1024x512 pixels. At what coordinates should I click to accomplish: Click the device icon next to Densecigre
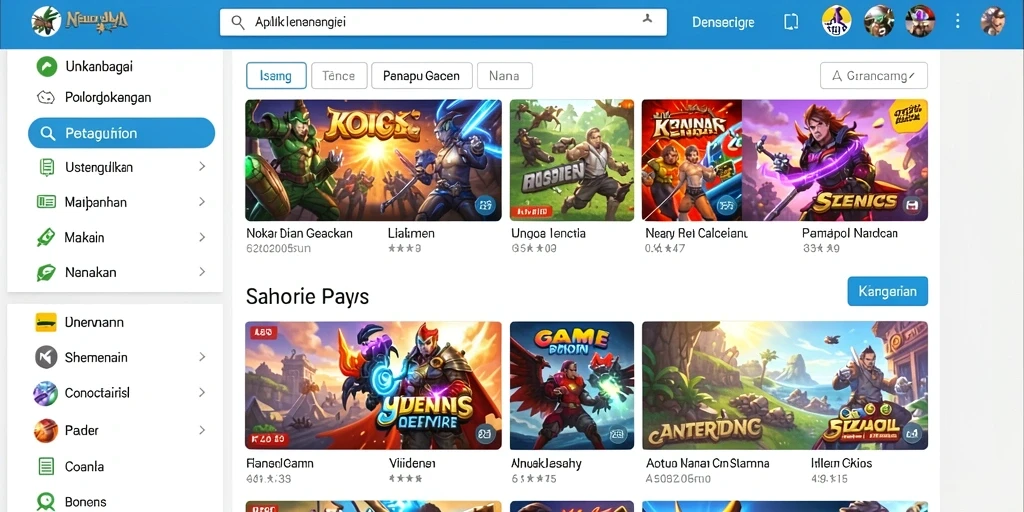791,22
